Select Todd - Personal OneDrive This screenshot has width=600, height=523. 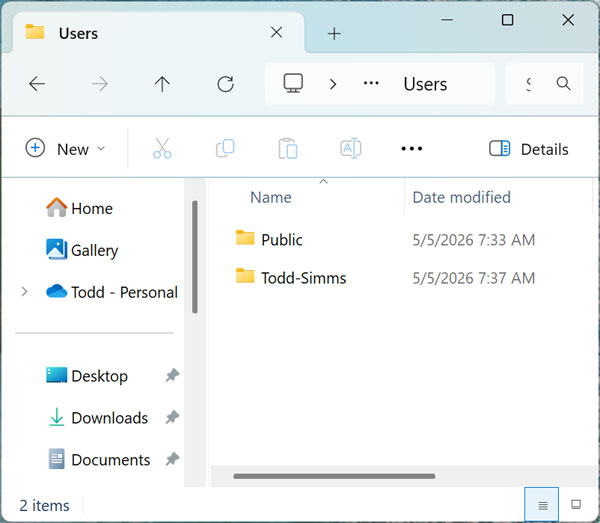[x=111, y=292]
